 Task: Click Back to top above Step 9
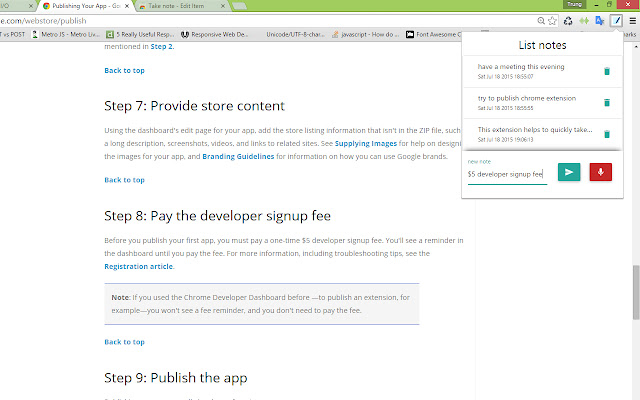tap(124, 342)
